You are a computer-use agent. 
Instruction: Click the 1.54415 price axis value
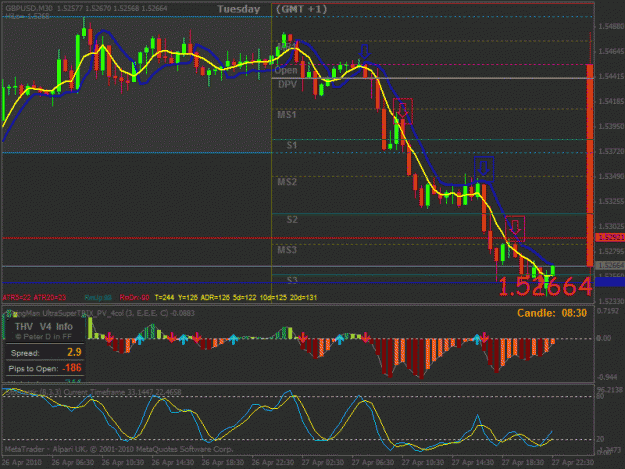[611, 76]
